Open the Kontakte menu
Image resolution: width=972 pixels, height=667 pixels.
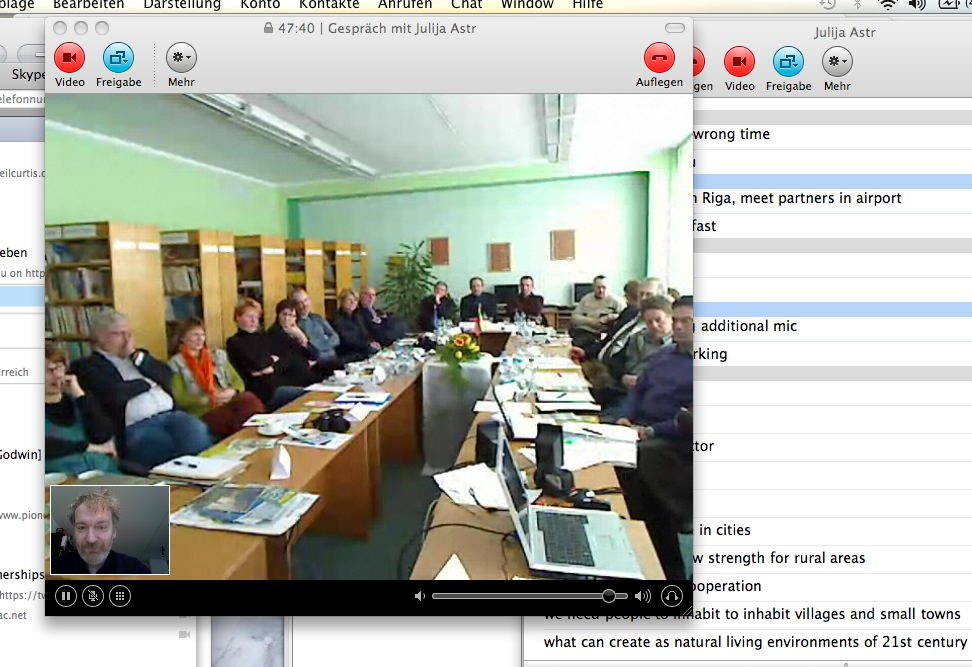(329, 5)
